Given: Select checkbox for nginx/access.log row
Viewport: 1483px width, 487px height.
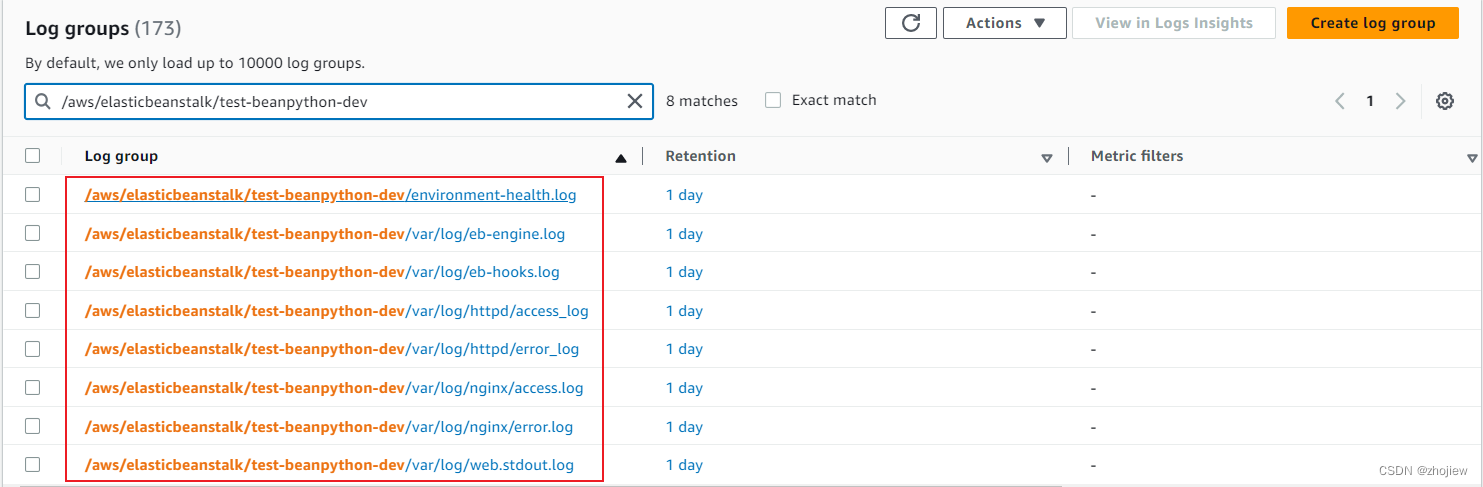Looking at the screenshot, I should (x=33, y=387).
